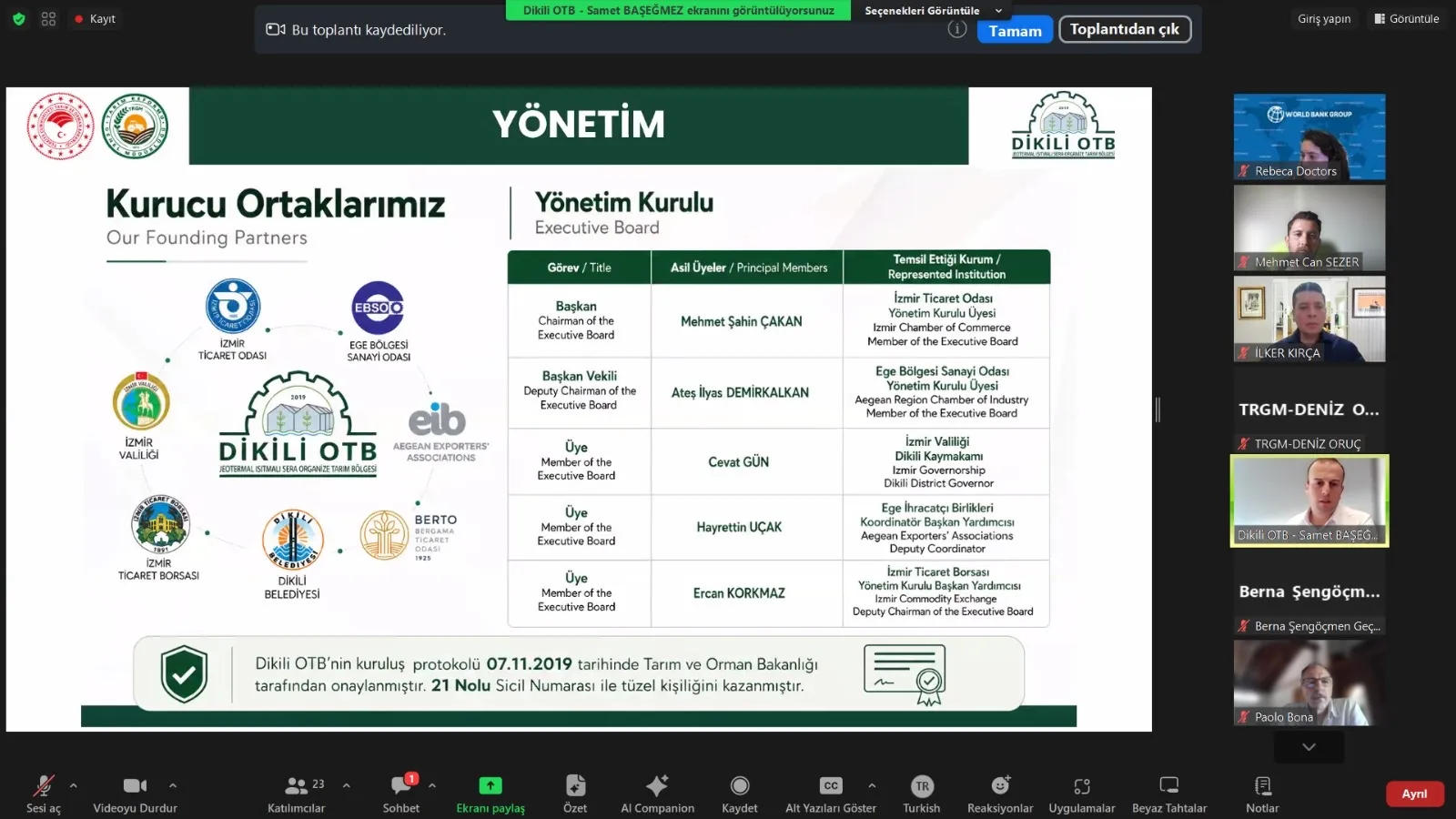Viewport: 1456px width, 819px height.
Task: Open the Görüntüle view menu
Action: (x=1406, y=18)
